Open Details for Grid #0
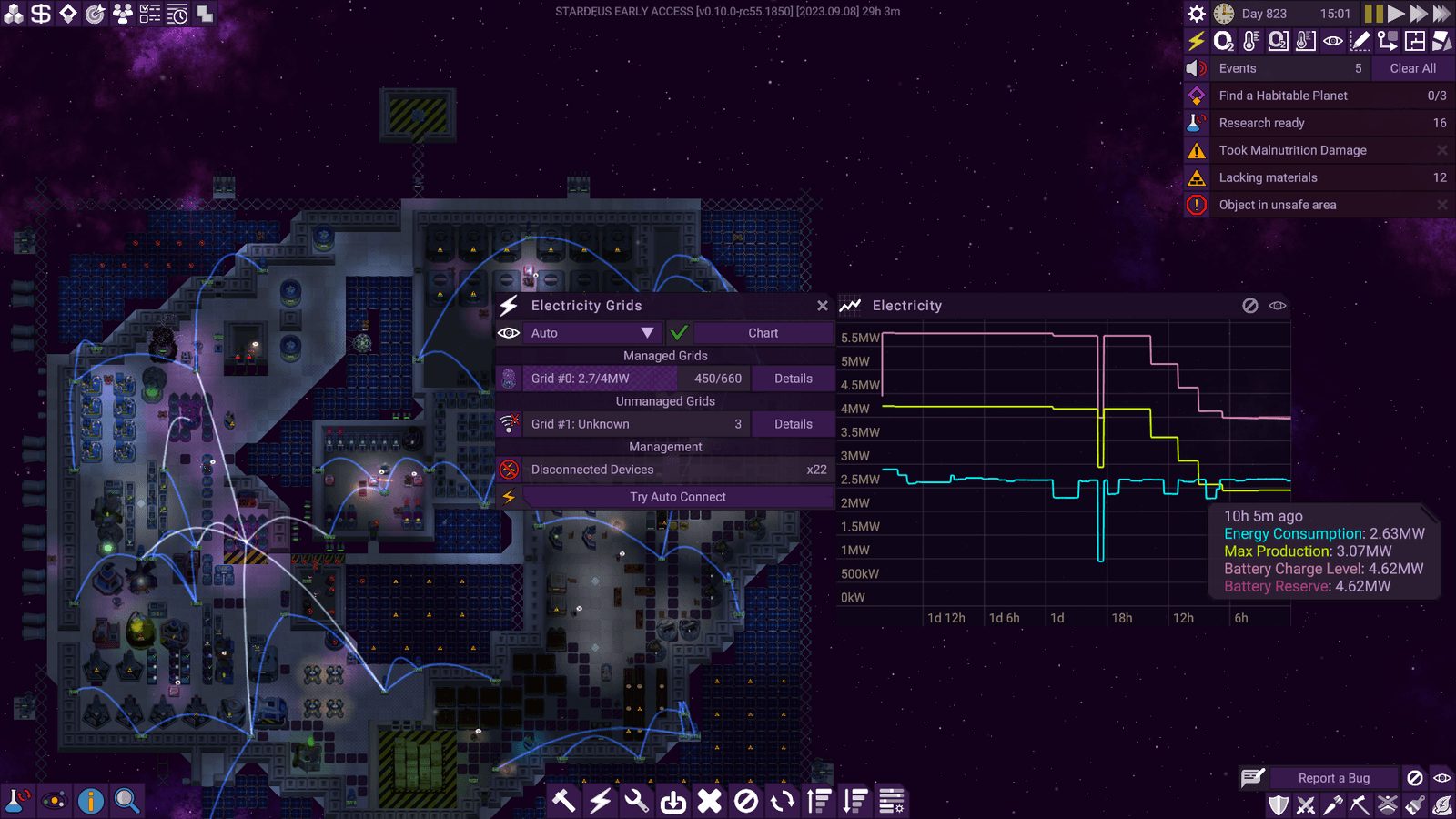1456x819 pixels. click(x=794, y=379)
